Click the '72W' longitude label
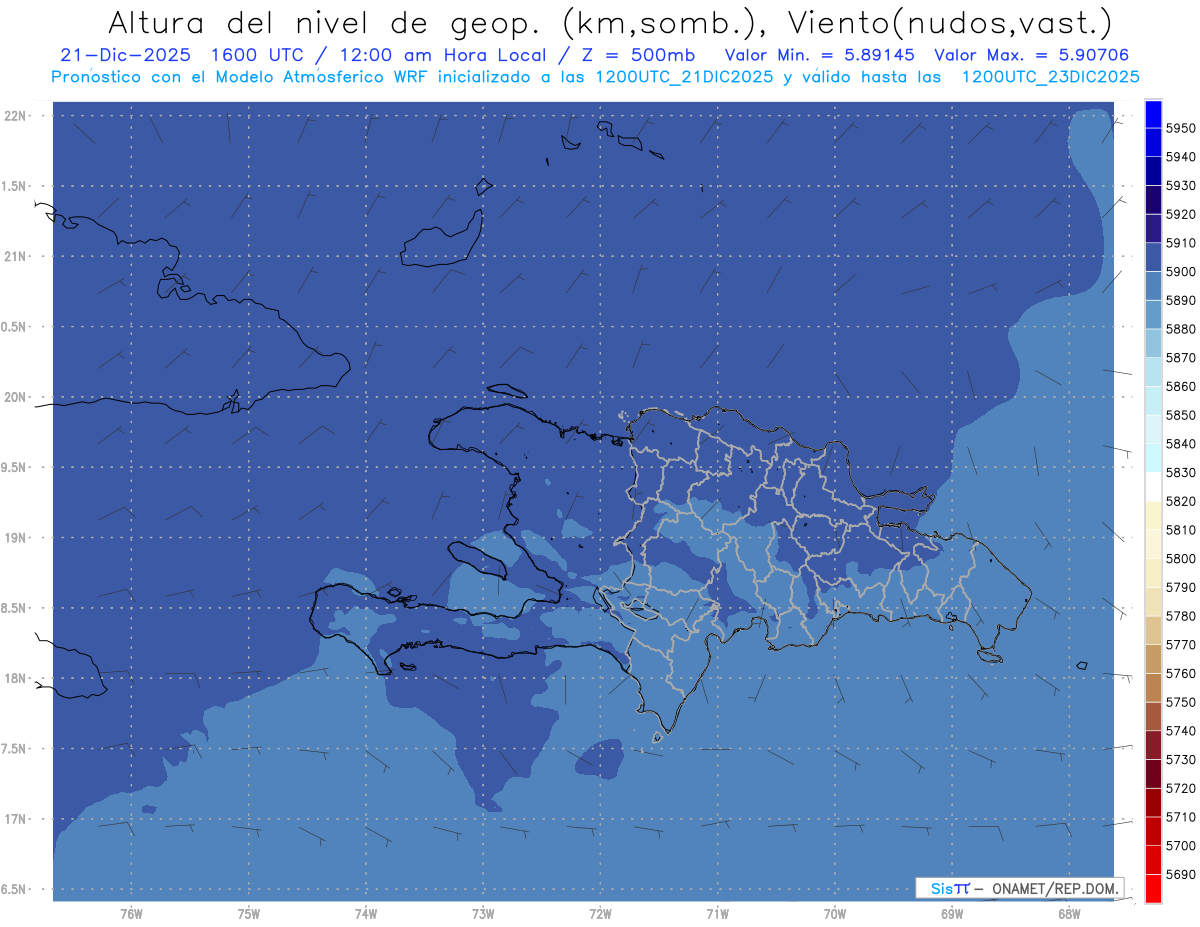This screenshot has width=1200, height=927. tap(600, 914)
